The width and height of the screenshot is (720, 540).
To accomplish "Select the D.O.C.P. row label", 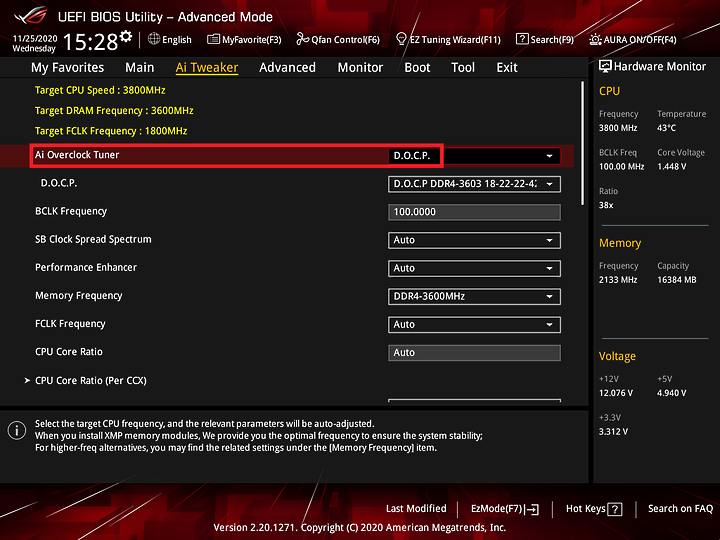I will [x=59, y=183].
